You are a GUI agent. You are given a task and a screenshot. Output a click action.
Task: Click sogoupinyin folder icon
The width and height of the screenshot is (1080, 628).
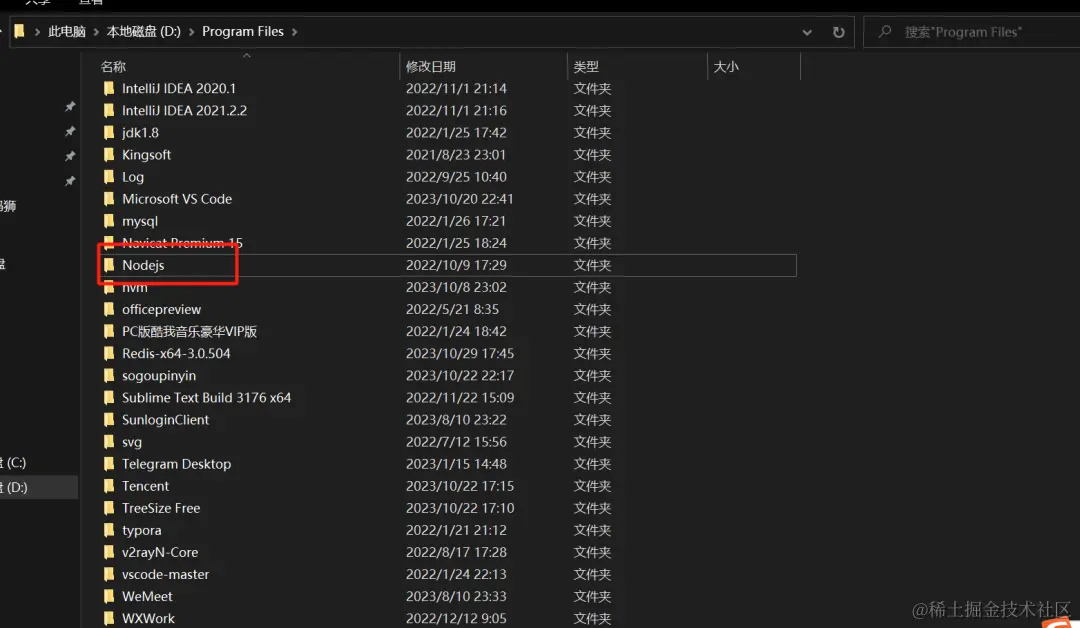(109, 375)
